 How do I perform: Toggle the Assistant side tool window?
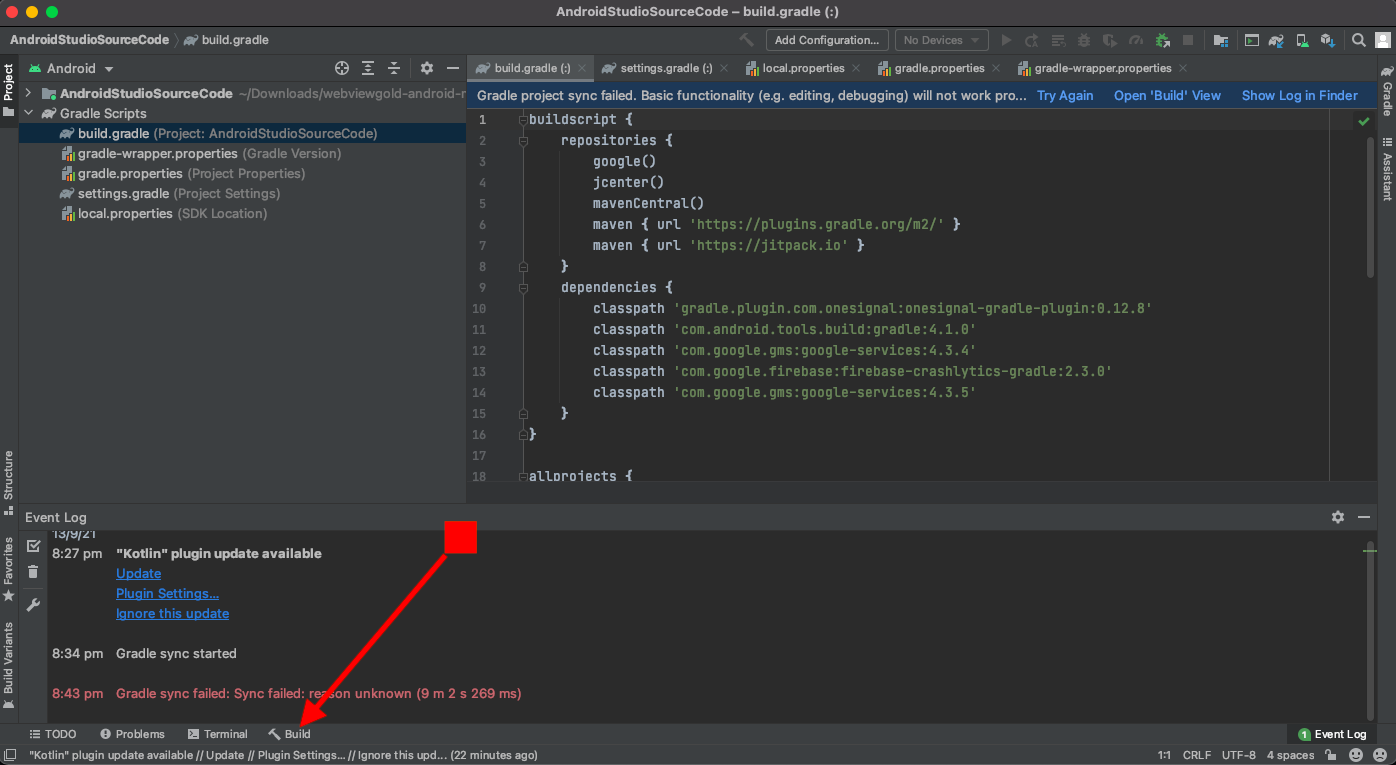point(1387,168)
